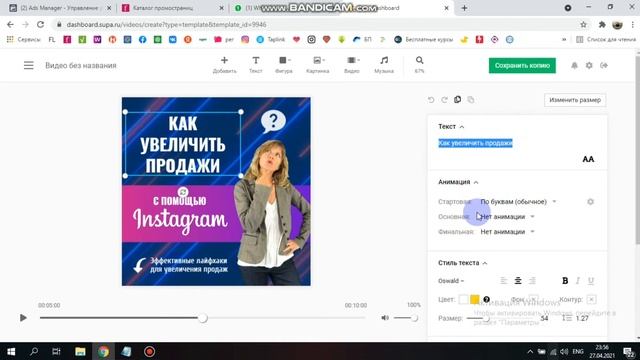Select the question mark speech bubble
The width and height of the screenshot is (640, 360).
[273, 121]
